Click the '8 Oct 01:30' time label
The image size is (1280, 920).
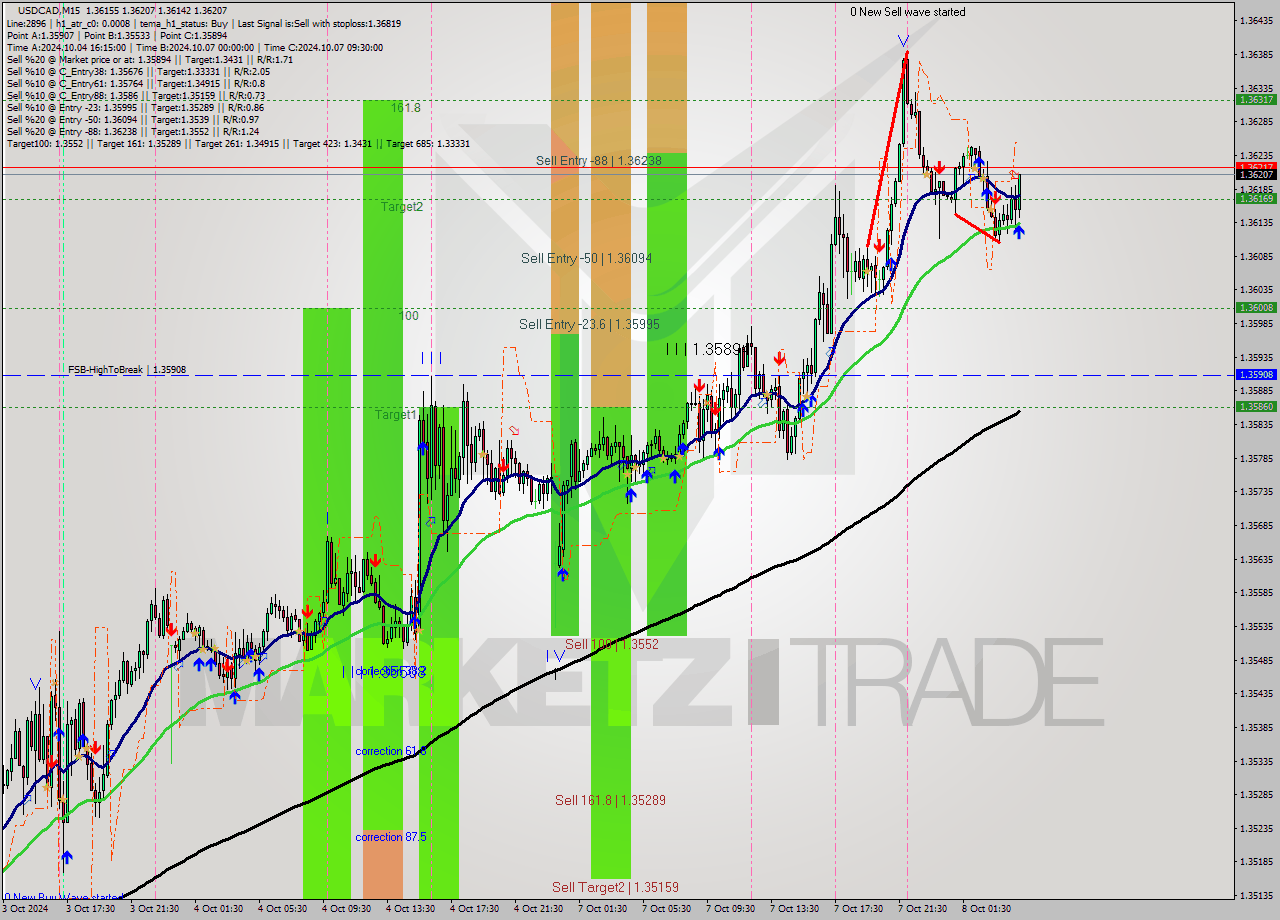[x=986, y=909]
